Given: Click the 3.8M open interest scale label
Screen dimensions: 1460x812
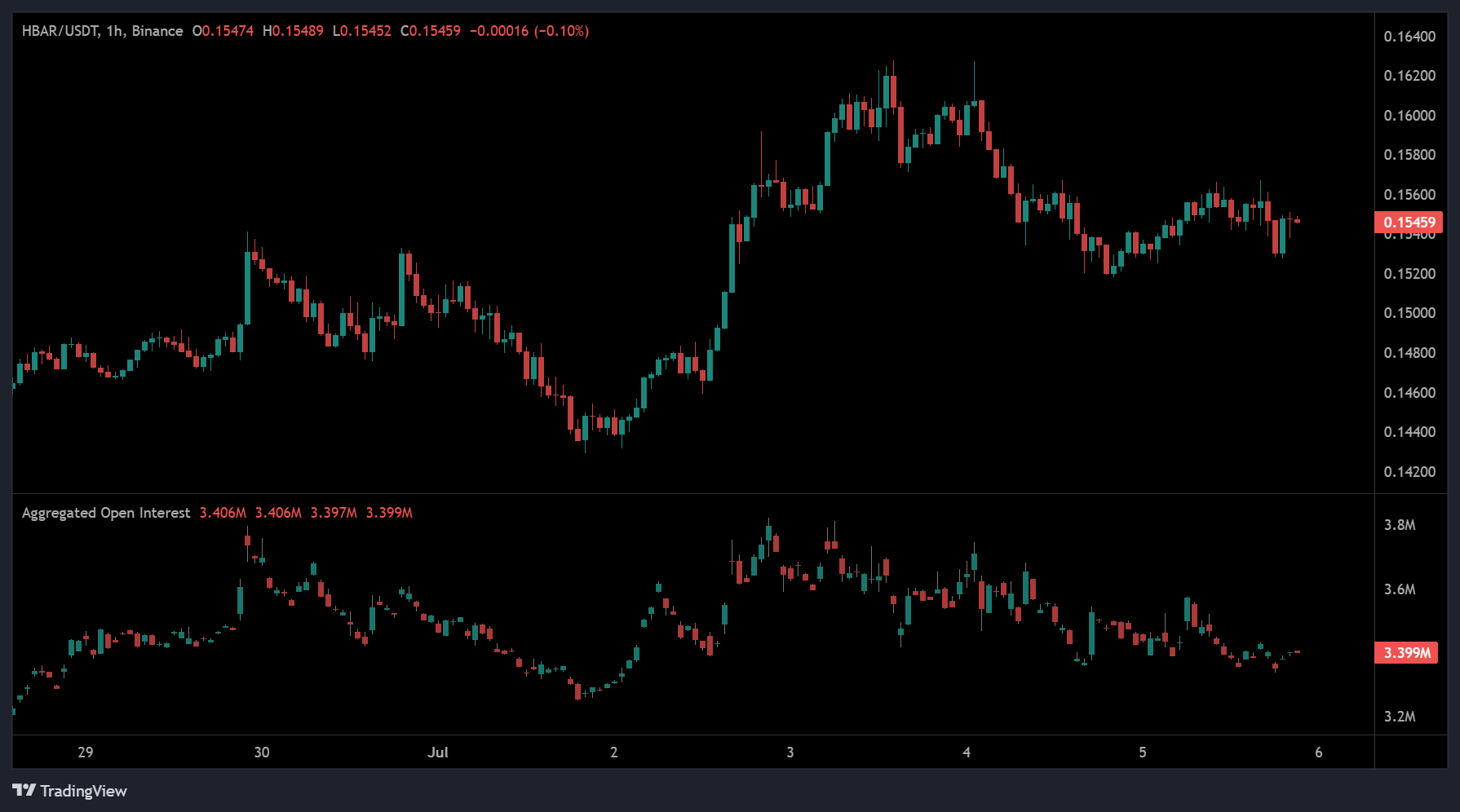Looking at the screenshot, I should click(x=1400, y=525).
